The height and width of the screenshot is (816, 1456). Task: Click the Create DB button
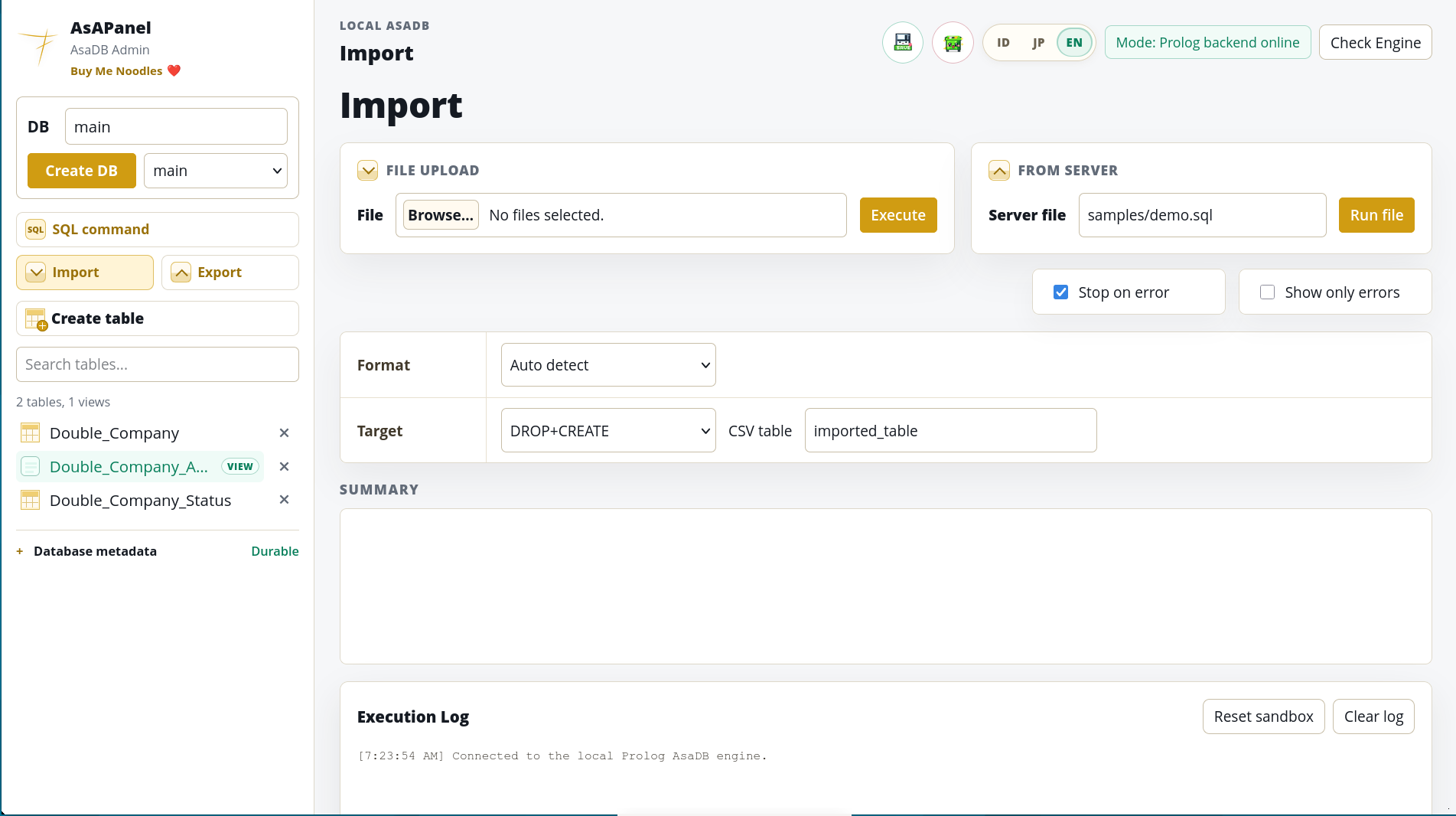click(x=82, y=171)
